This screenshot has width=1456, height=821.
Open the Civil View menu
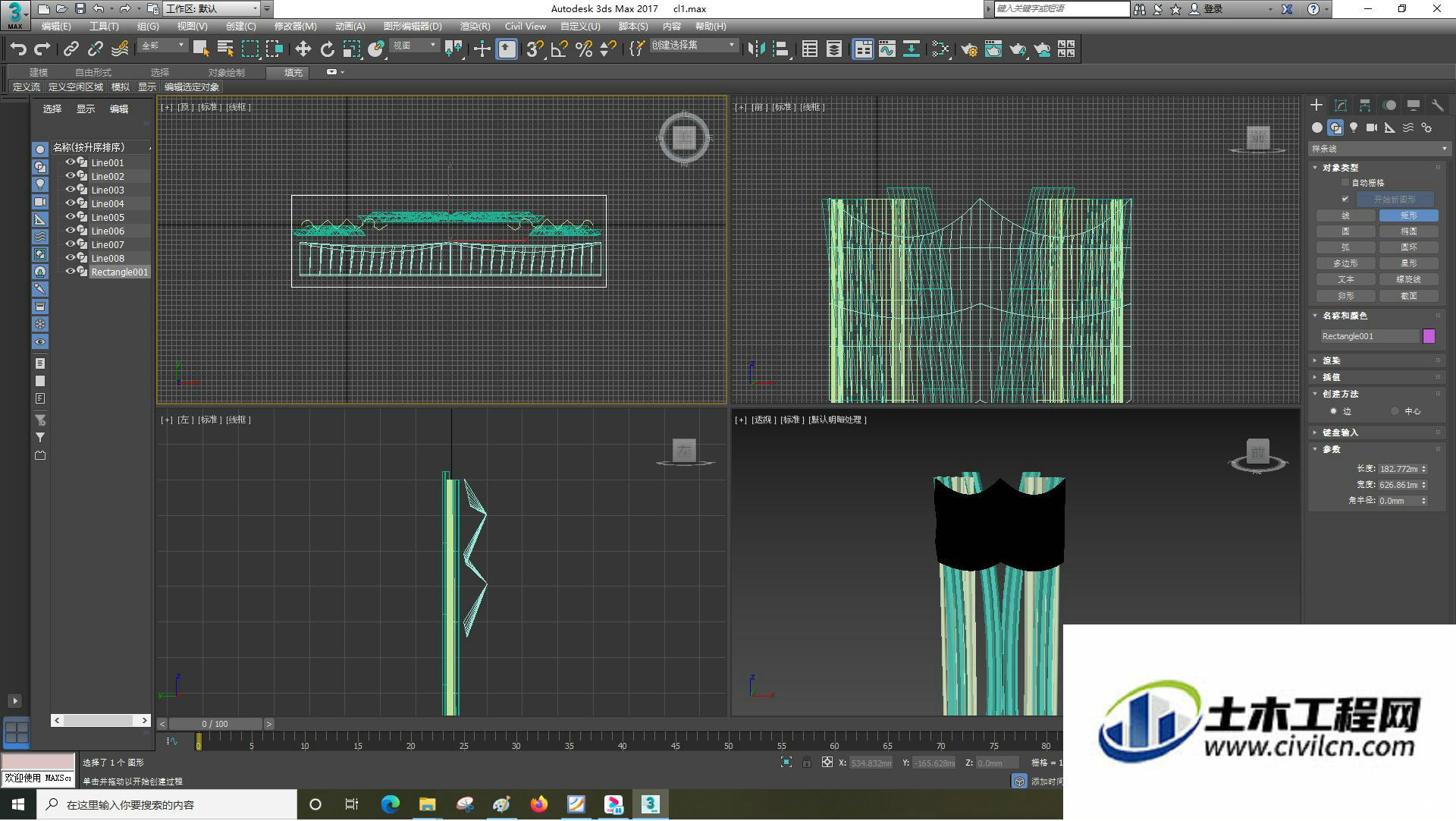click(525, 27)
